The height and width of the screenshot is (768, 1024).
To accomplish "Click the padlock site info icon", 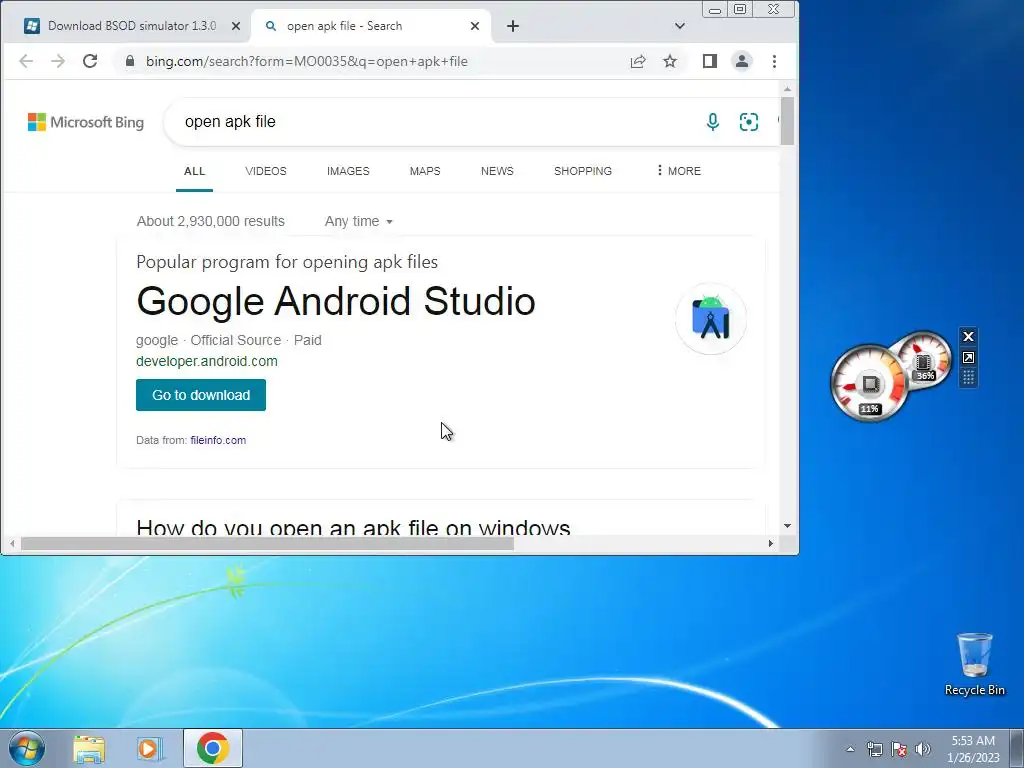I will (130, 61).
